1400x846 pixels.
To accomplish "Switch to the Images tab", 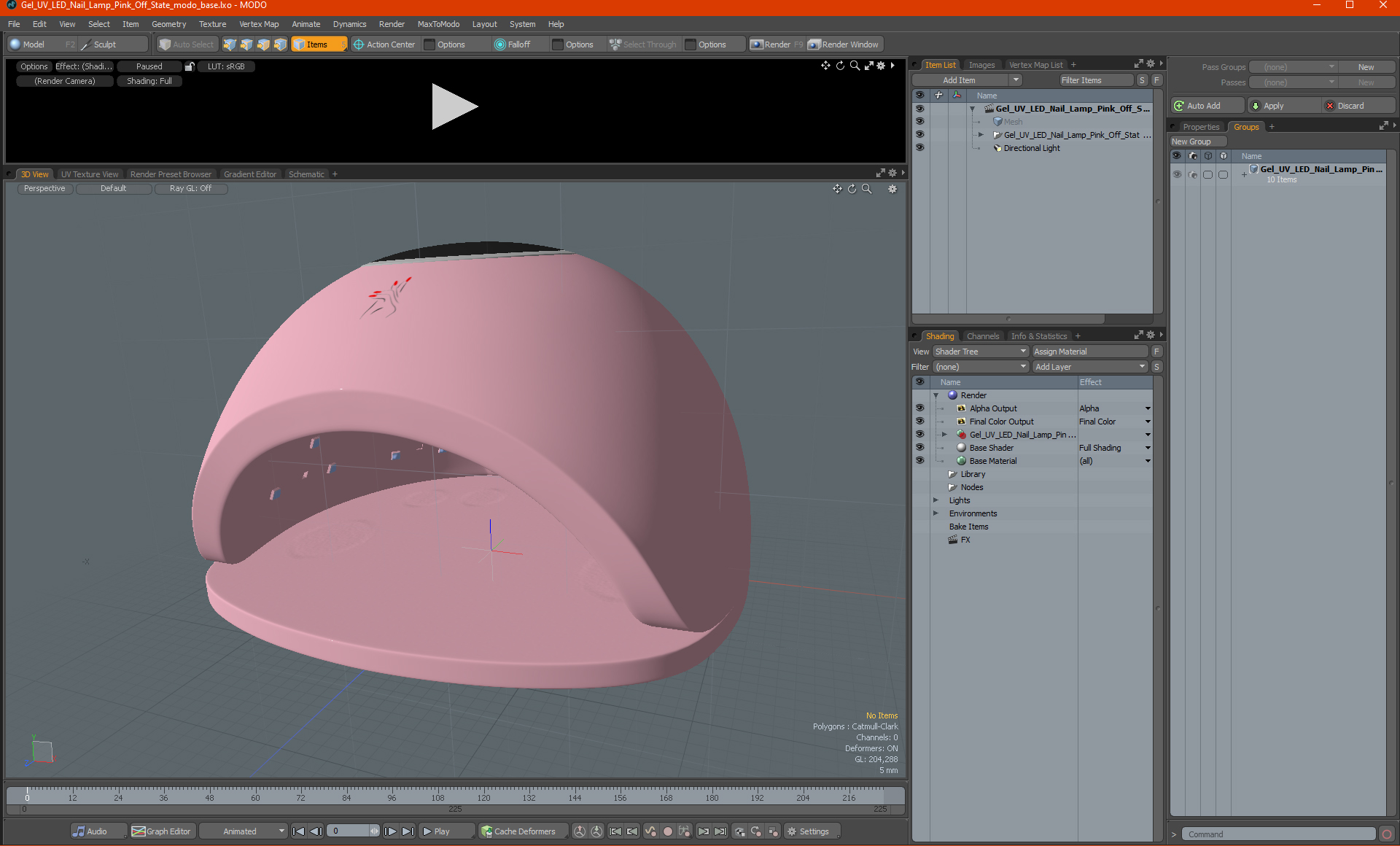I will pyautogui.click(x=981, y=65).
